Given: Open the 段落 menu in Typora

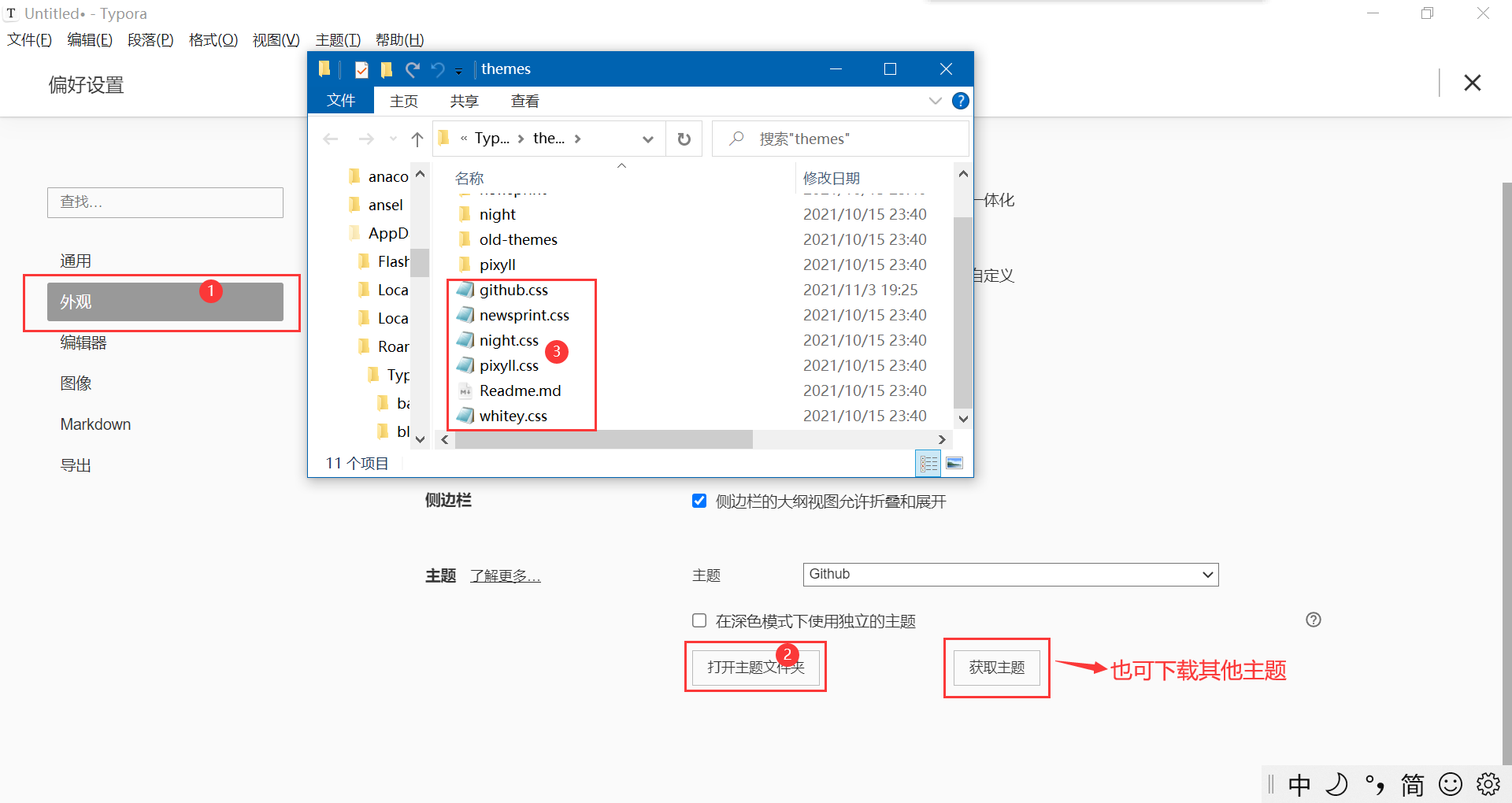Looking at the screenshot, I should (x=150, y=39).
